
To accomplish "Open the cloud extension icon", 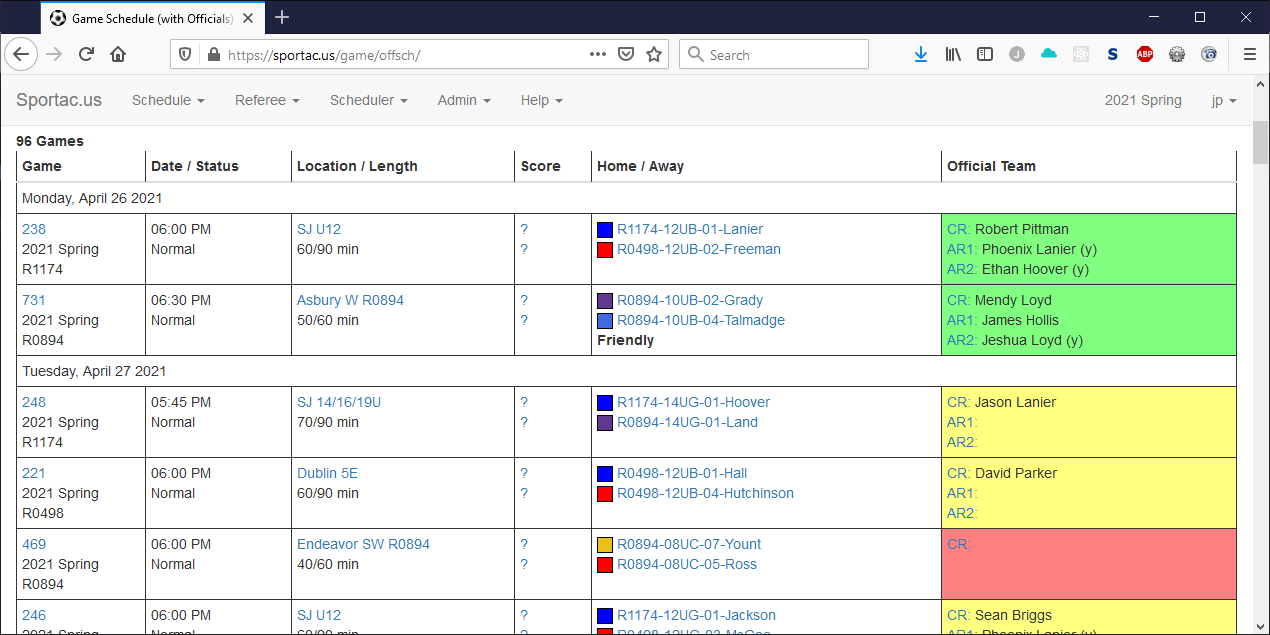I will click(x=1049, y=55).
